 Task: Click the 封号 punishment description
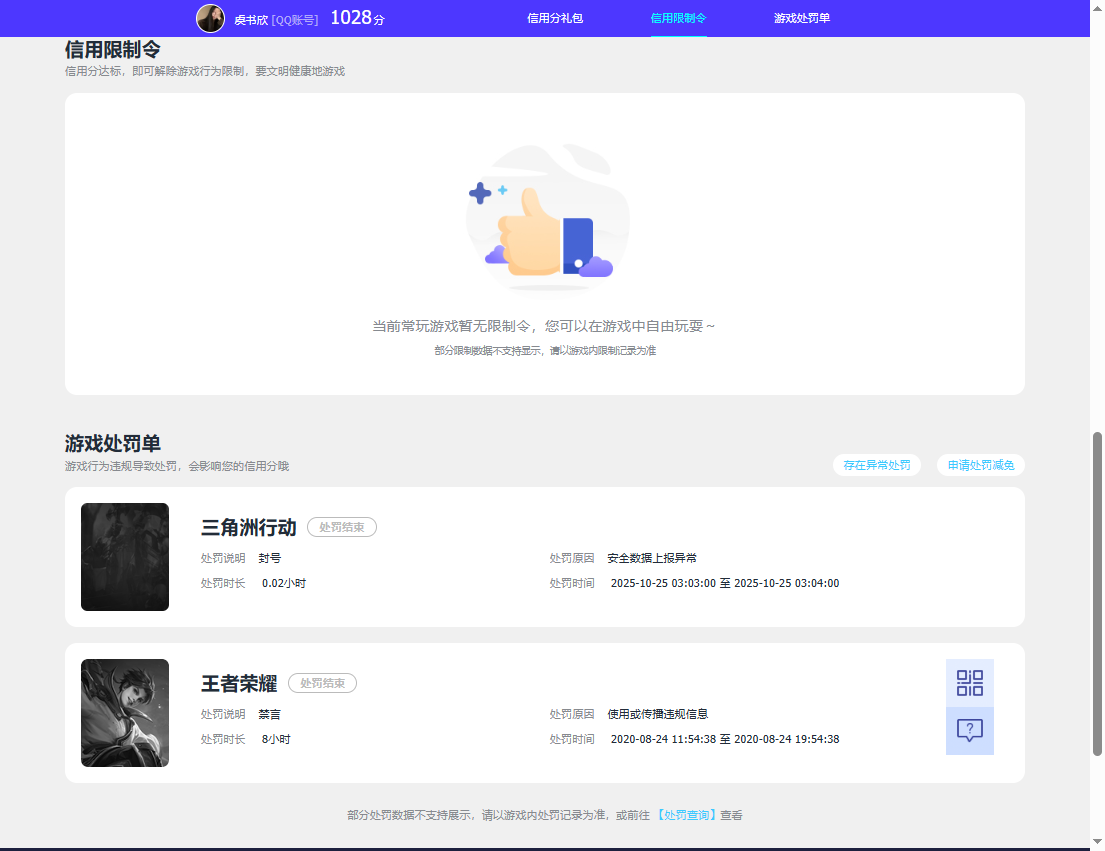269,558
